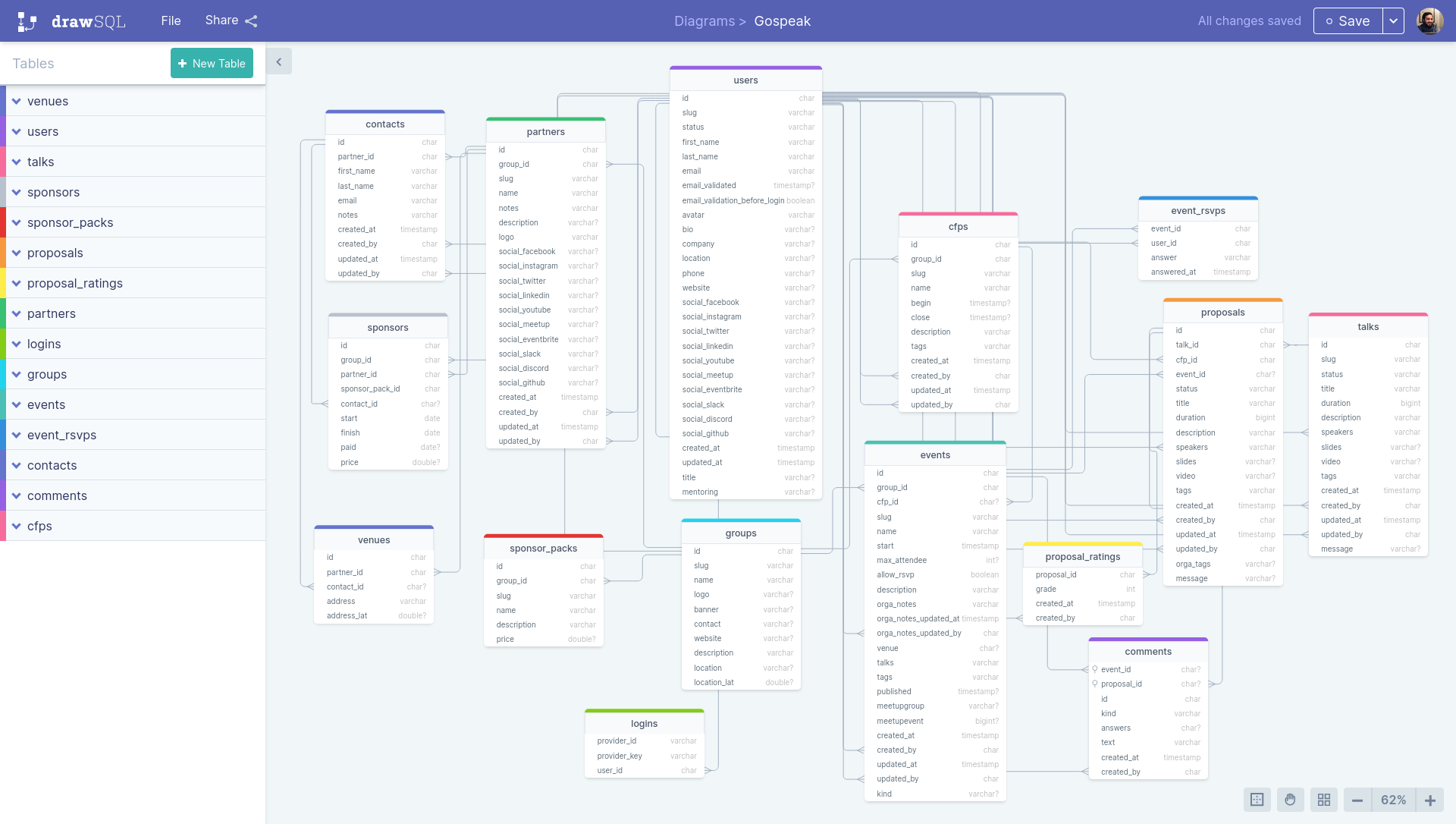Collapse the Tables sidebar panel
The height and width of the screenshot is (824, 1456).
click(x=279, y=61)
